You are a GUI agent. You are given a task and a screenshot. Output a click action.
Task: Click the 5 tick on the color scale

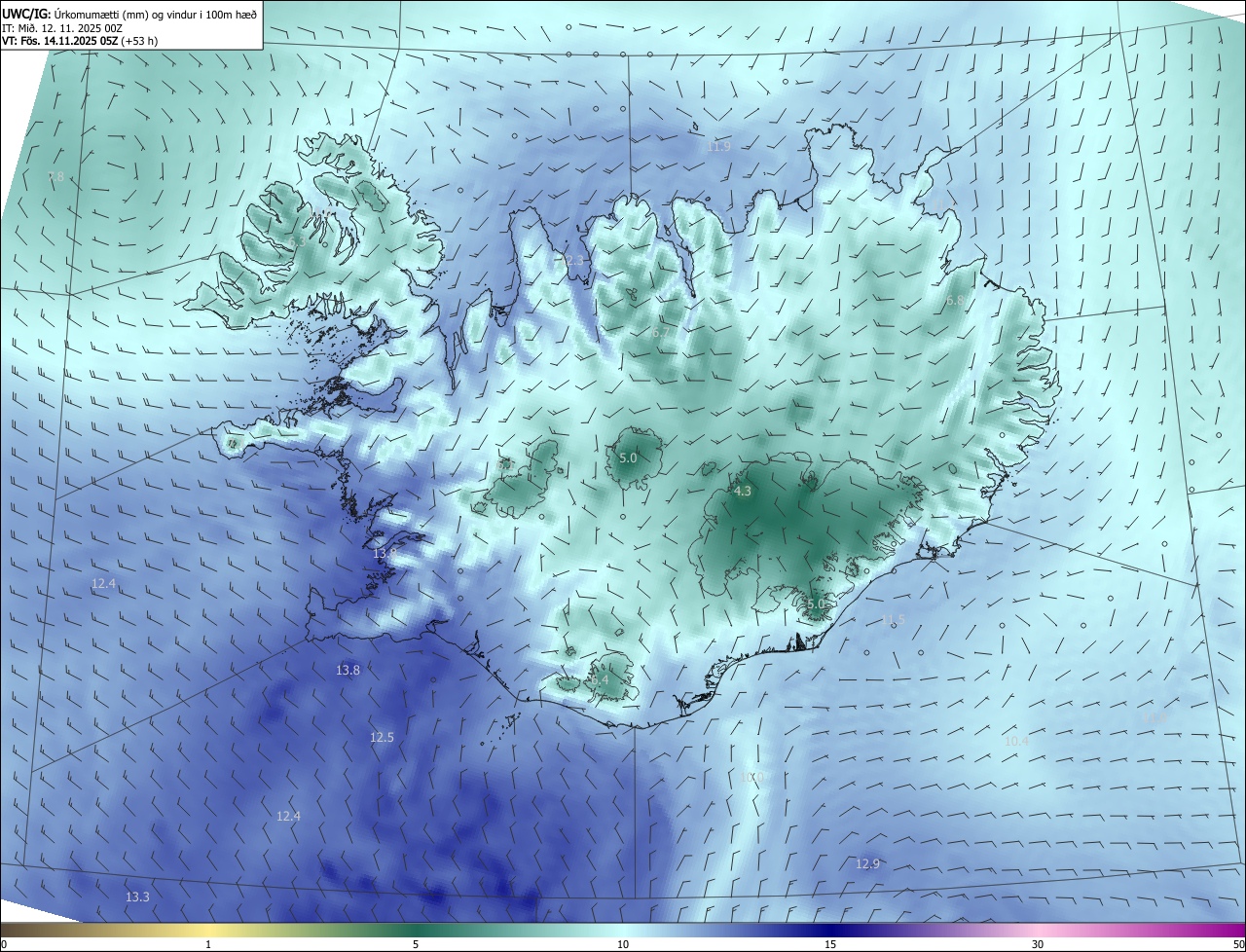point(416,944)
